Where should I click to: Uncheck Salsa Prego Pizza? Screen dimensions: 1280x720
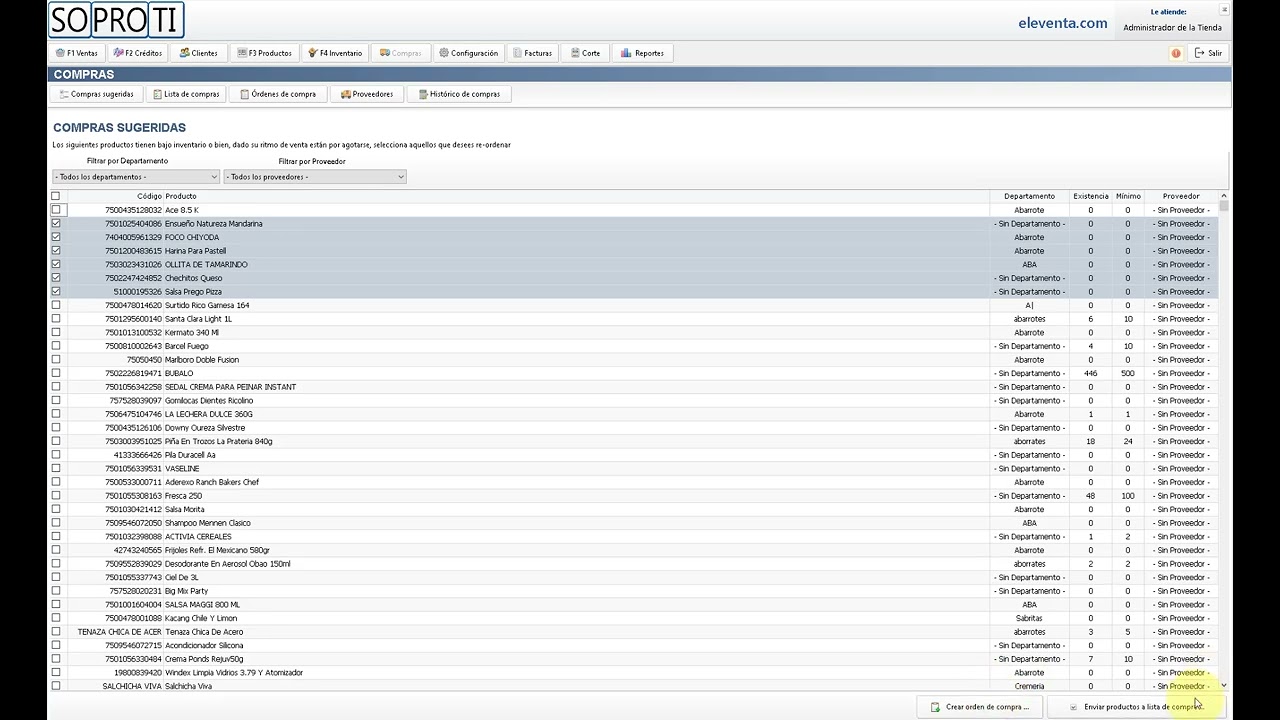[x=56, y=292]
